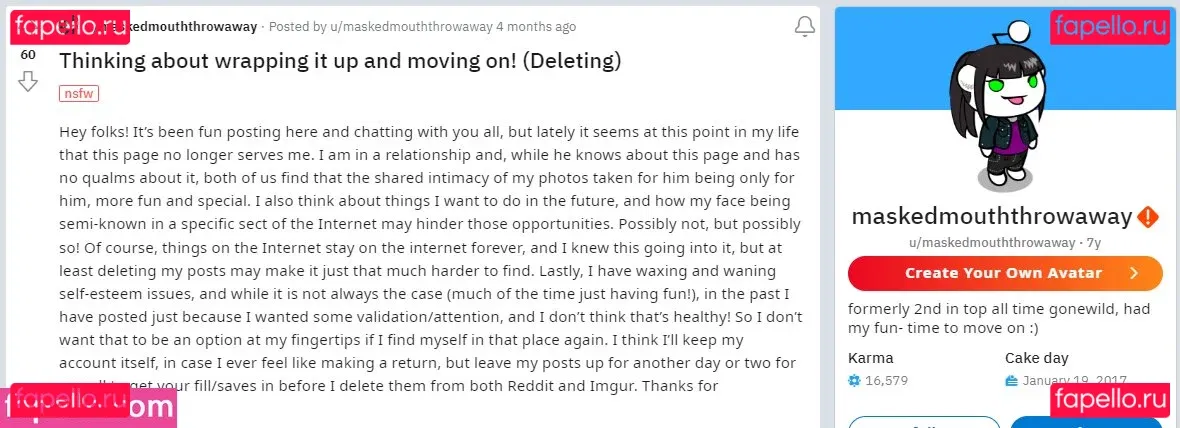Click the red nsfw tag
1180x428 pixels.
click(x=79, y=93)
